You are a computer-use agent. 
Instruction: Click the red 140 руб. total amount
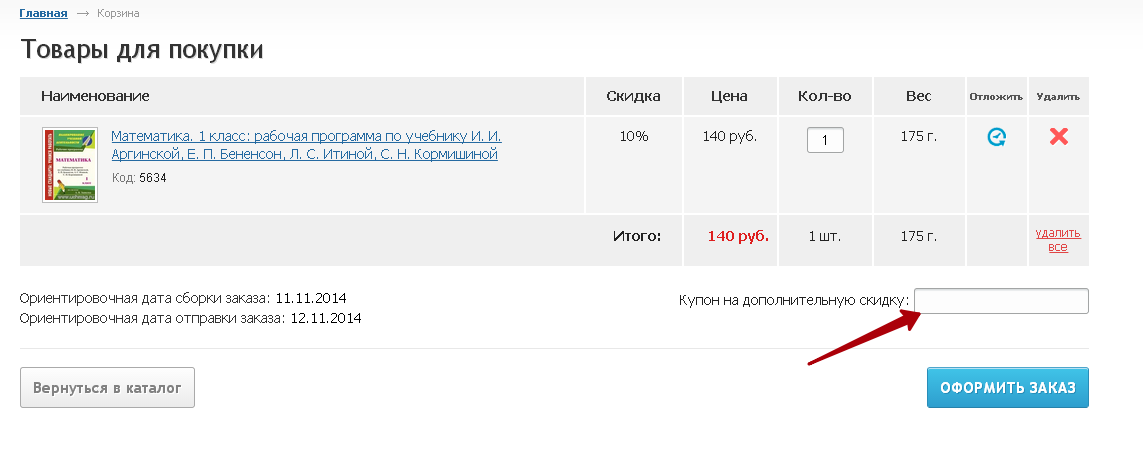(738, 236)
